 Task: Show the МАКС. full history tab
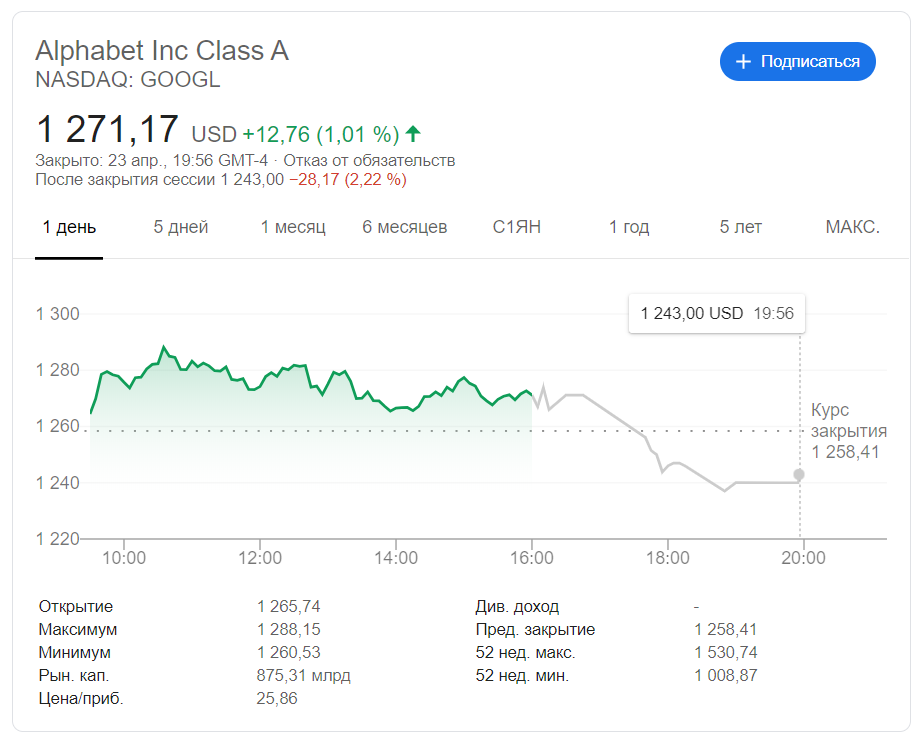coord(852,227)
